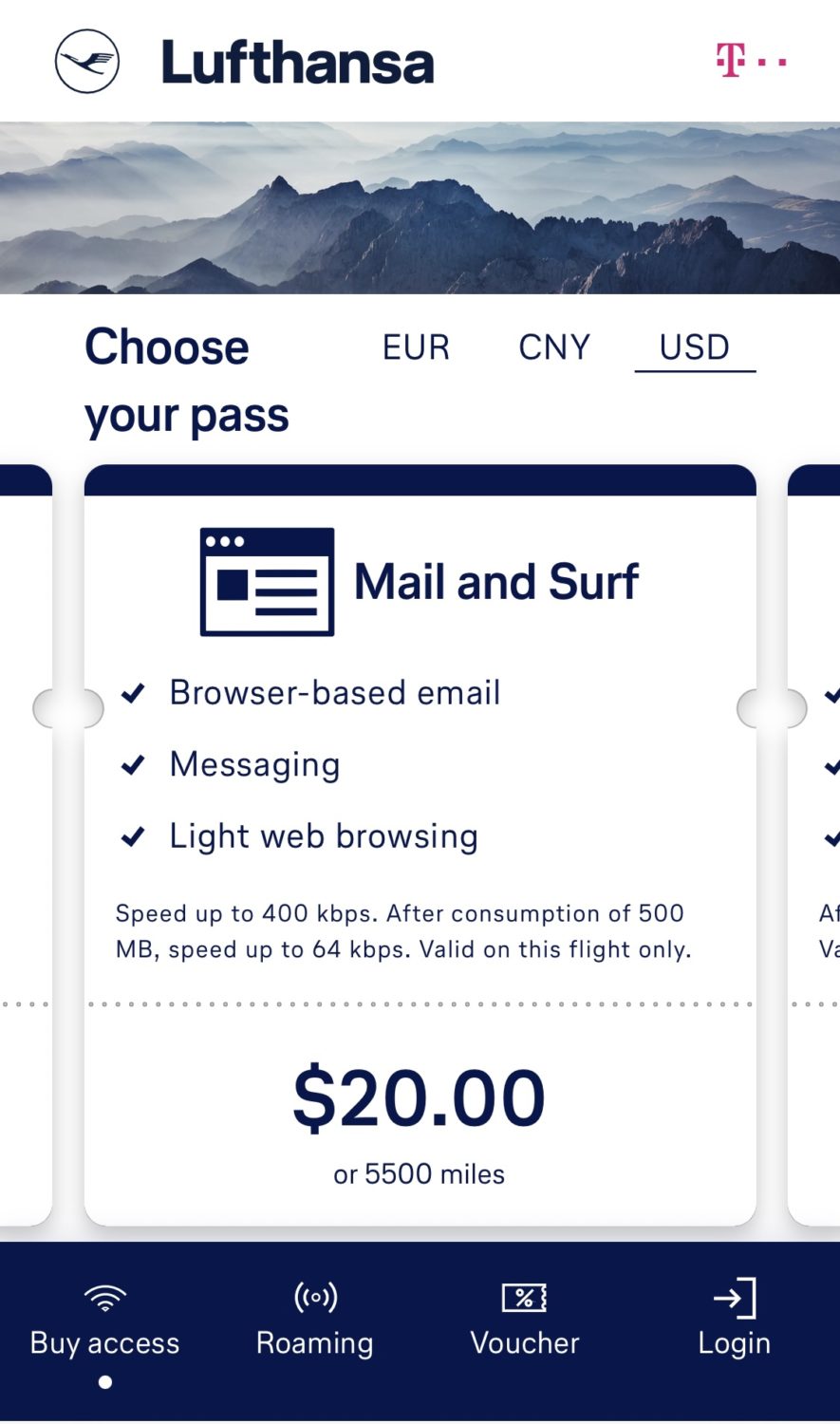Click the 'or 5500 miles' payment option

420,1173
